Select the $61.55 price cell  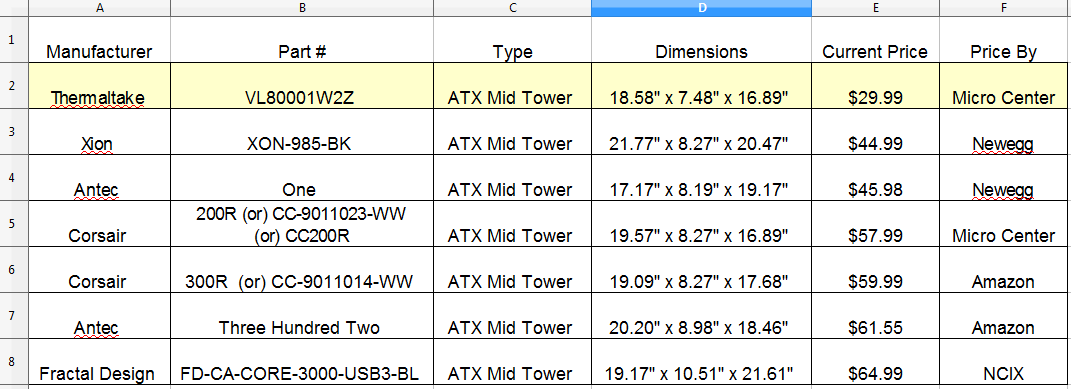(x=875, y=317)
